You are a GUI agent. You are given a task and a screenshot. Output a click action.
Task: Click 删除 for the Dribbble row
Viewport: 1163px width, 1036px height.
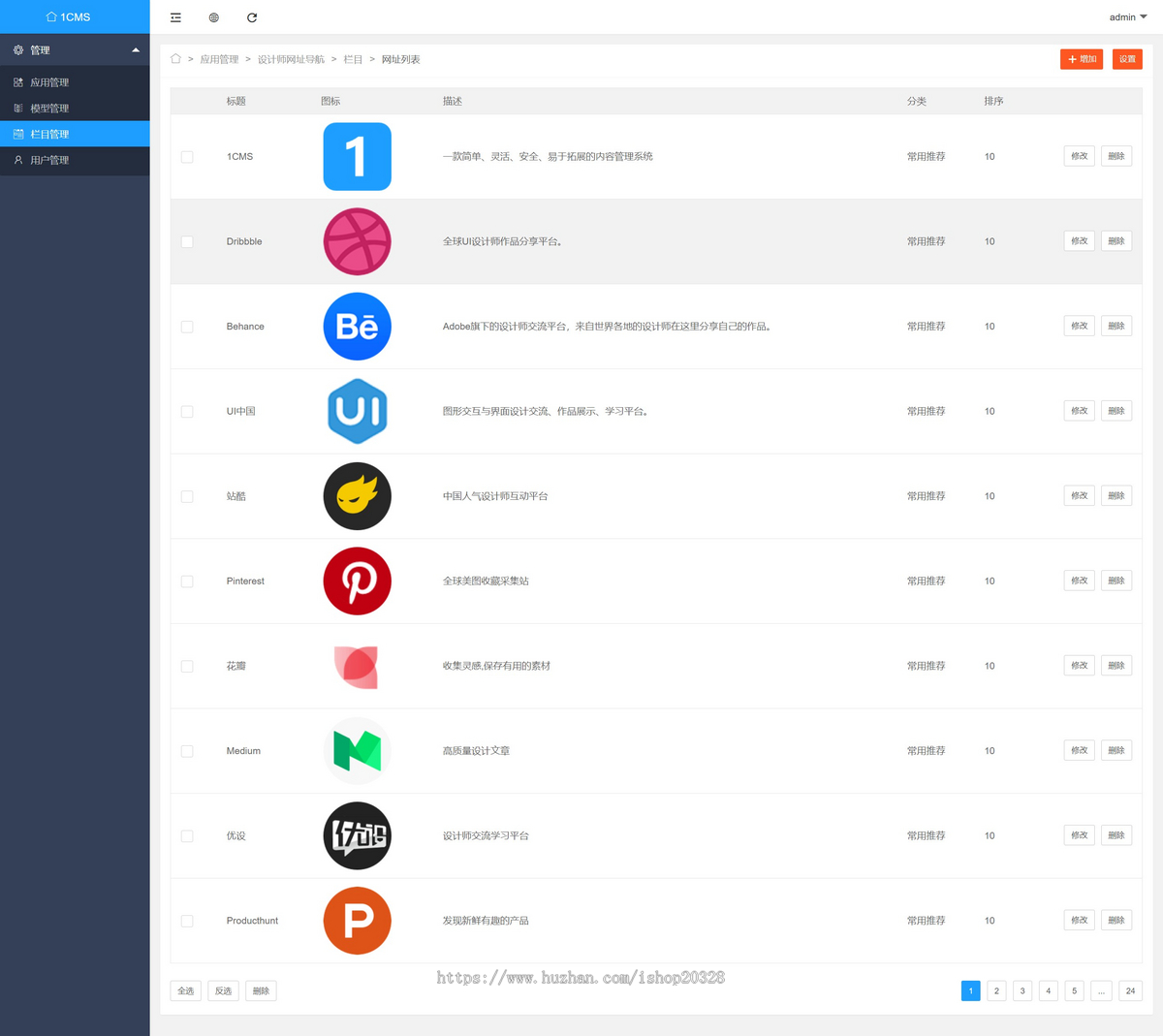pos(1116,241)
